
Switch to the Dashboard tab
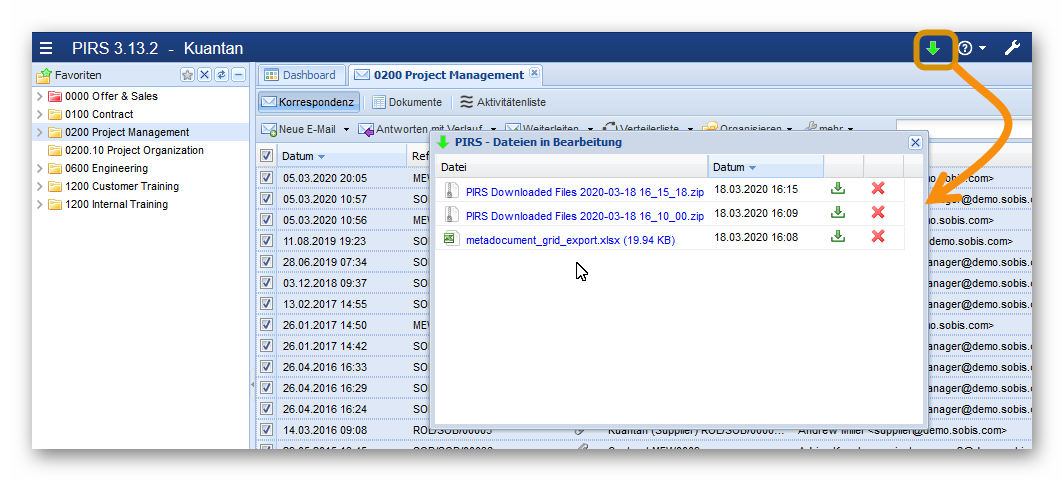pos(301,75)
